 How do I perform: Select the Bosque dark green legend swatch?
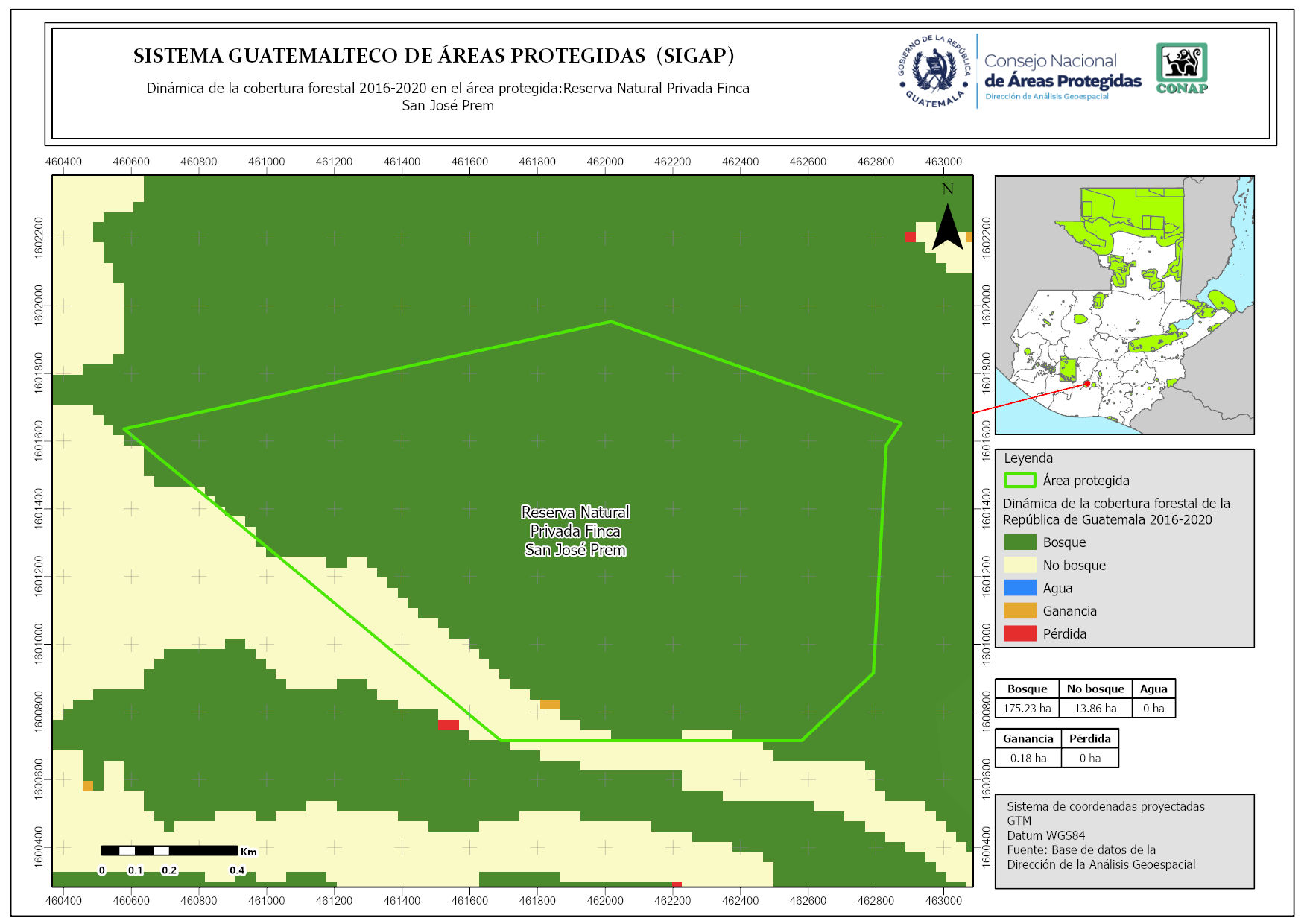click(1019, 542)
